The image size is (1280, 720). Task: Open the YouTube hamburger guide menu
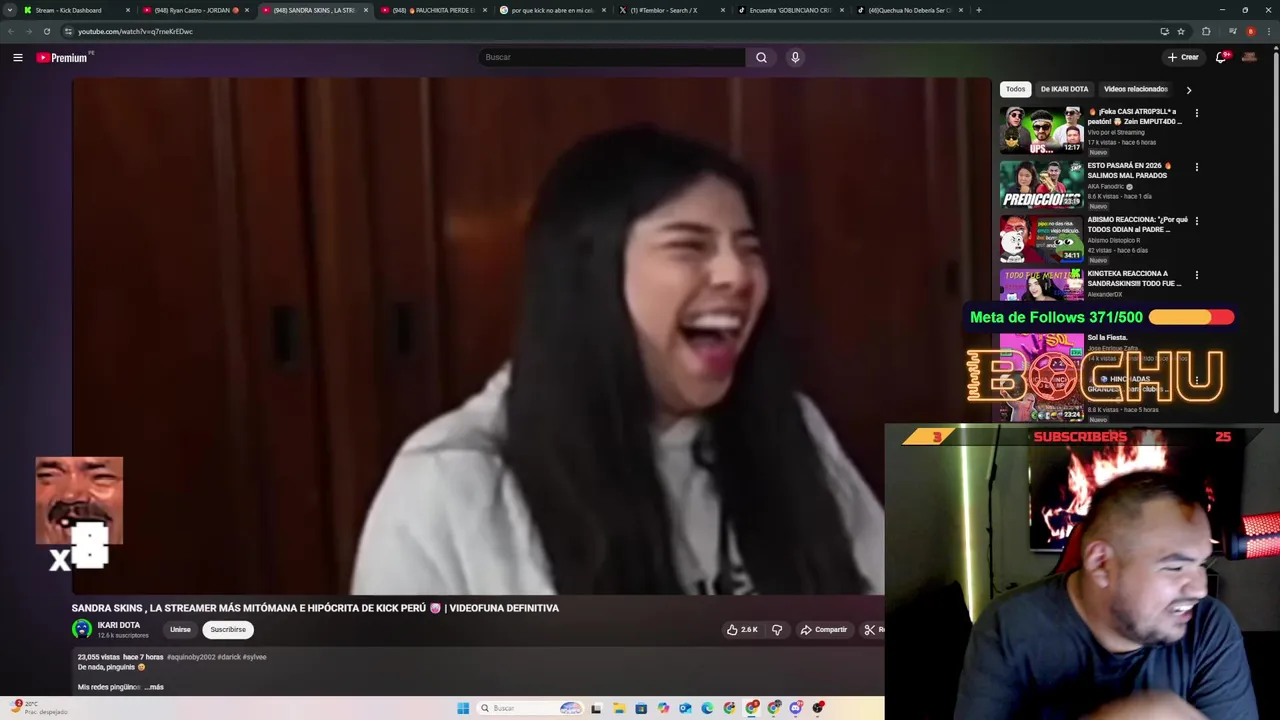coord(17,57)
